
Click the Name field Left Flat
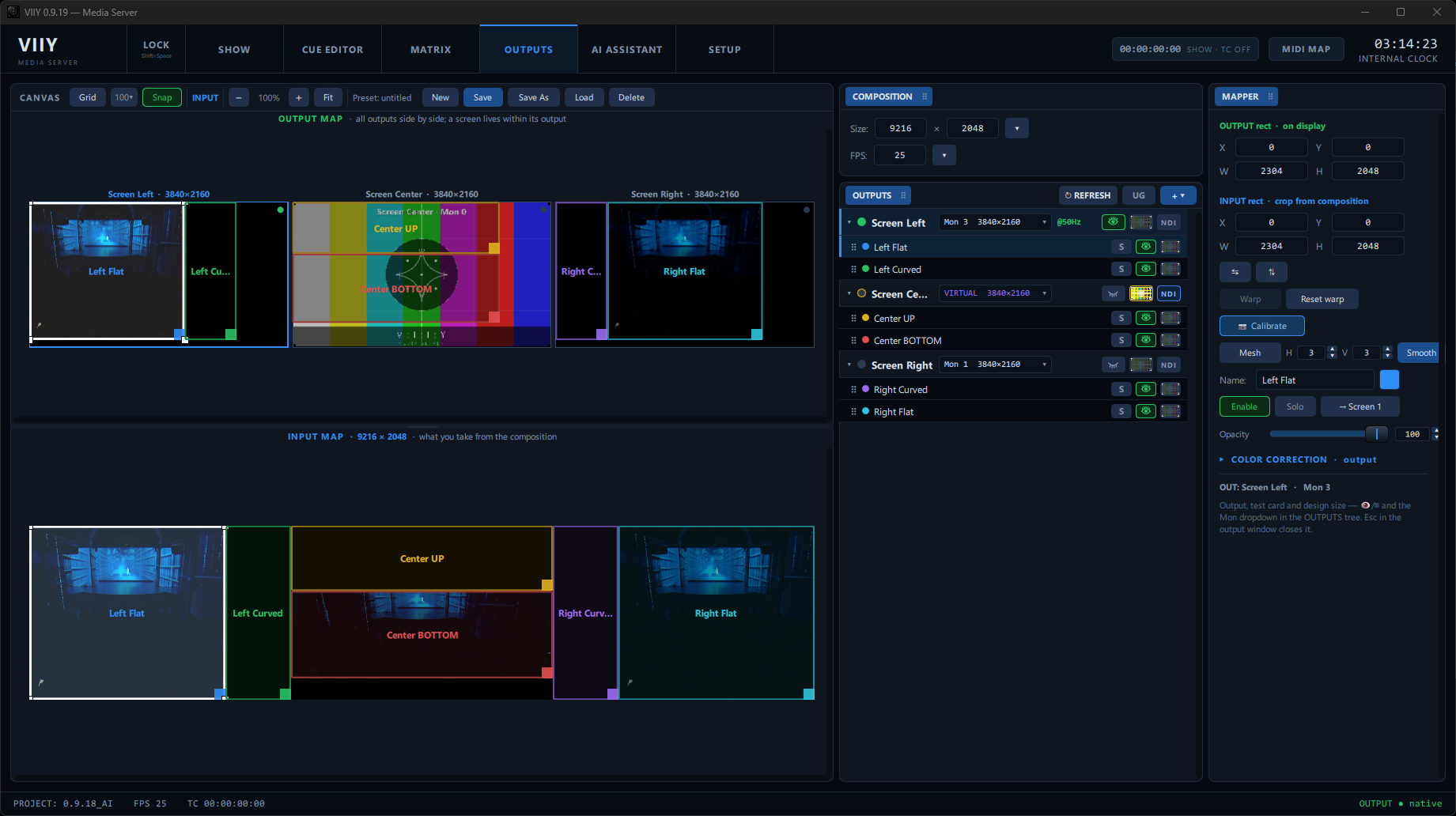pyautogui.click(x=1315, y=380)
